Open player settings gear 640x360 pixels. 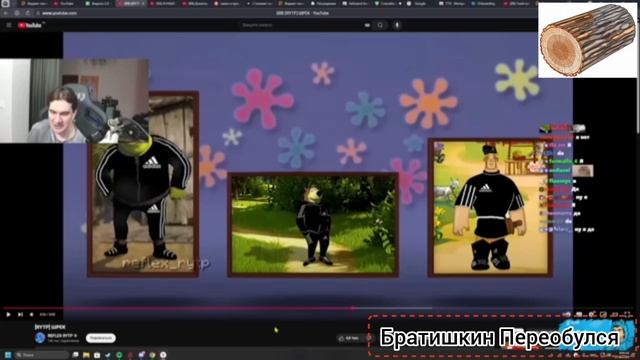point(591,314)
